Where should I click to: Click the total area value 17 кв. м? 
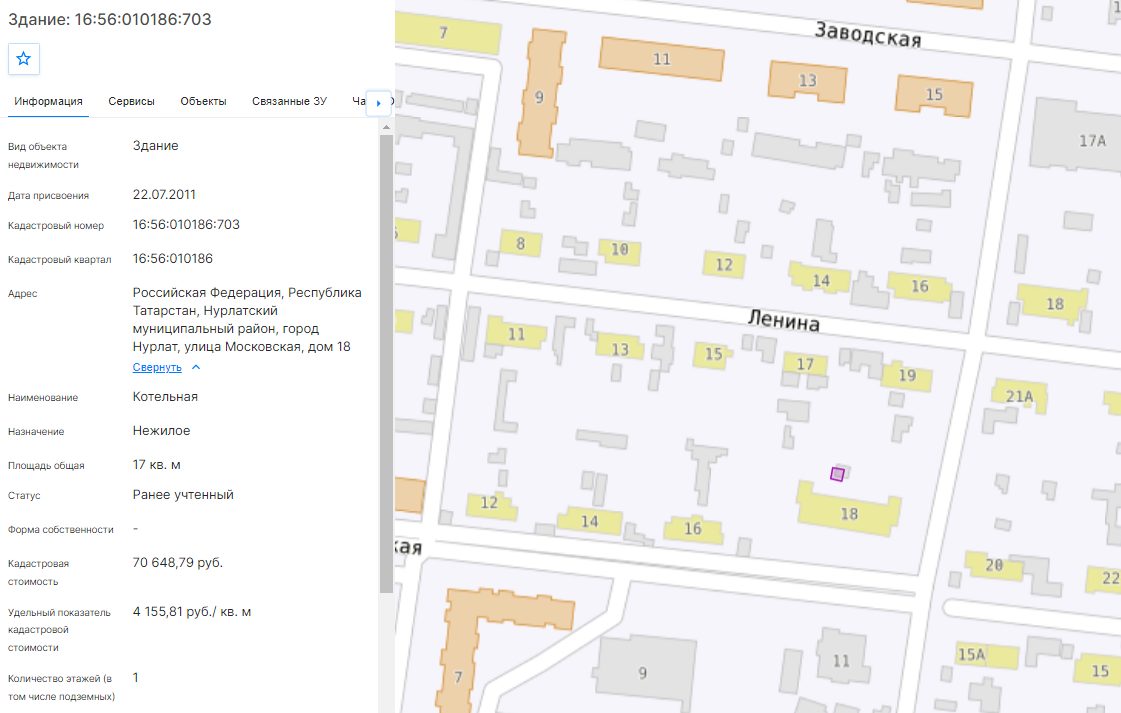[x=157, y=465]
